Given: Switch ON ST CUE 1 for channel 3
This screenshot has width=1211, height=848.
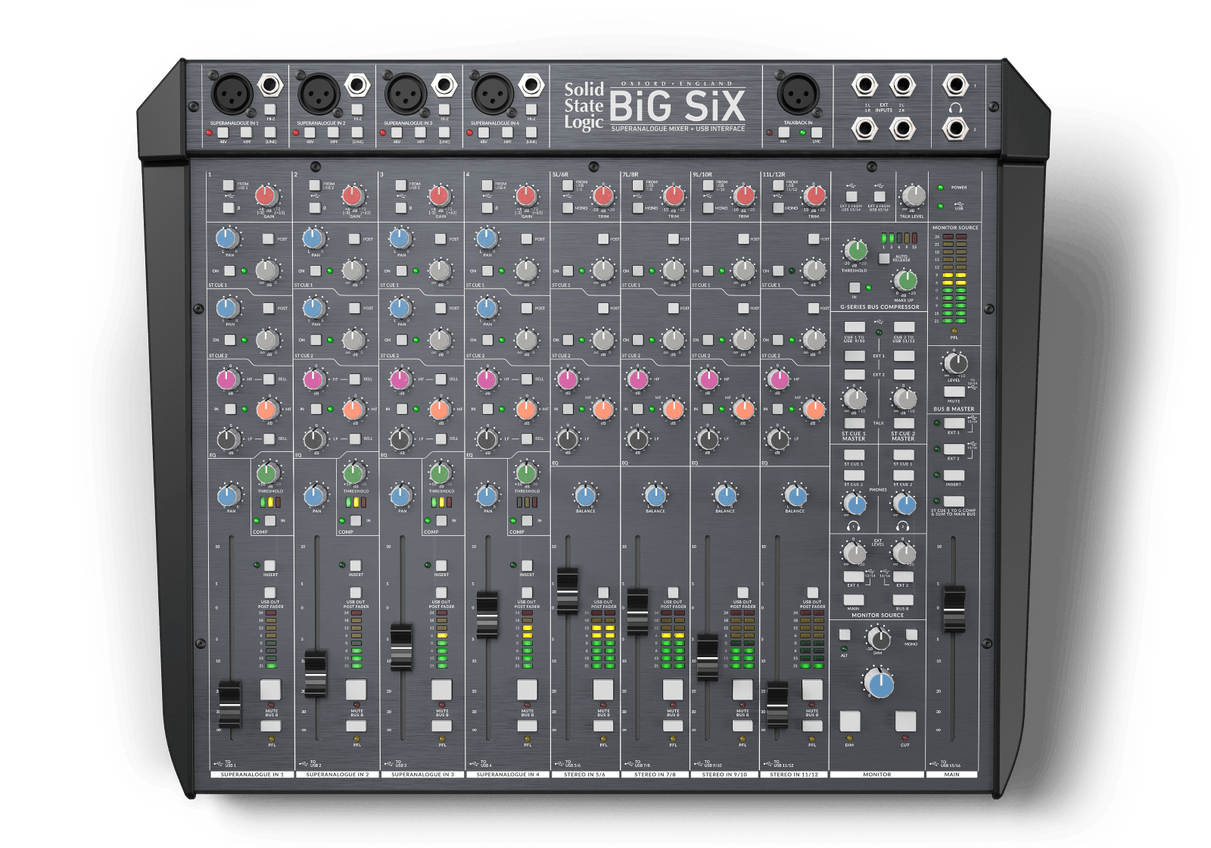Looking at the screenshot, I should [400, 270].
